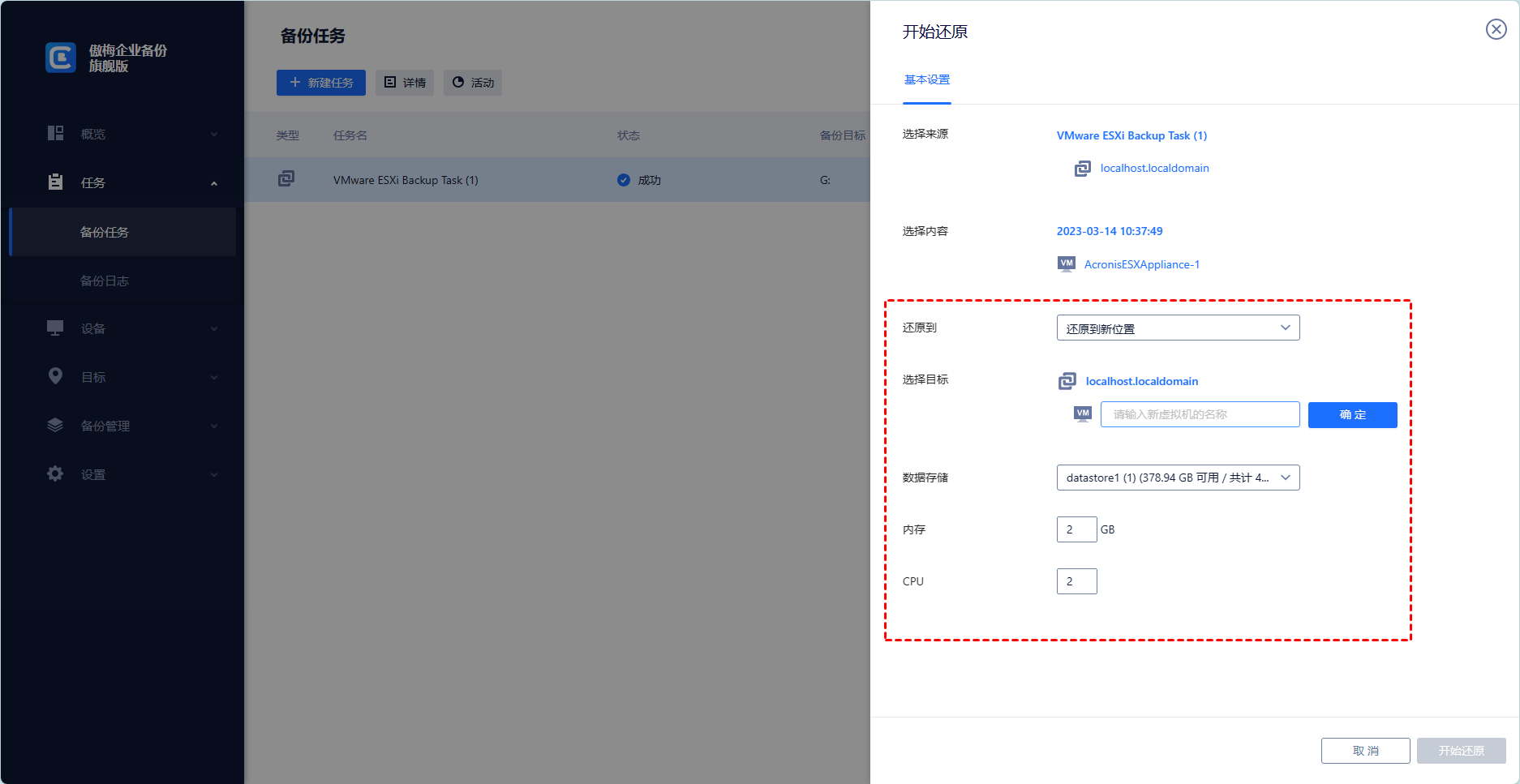Click the VM icon beside AcronisESXAppliance-1
This screenshot has width=1520, height=784.
pos(1067,264)
